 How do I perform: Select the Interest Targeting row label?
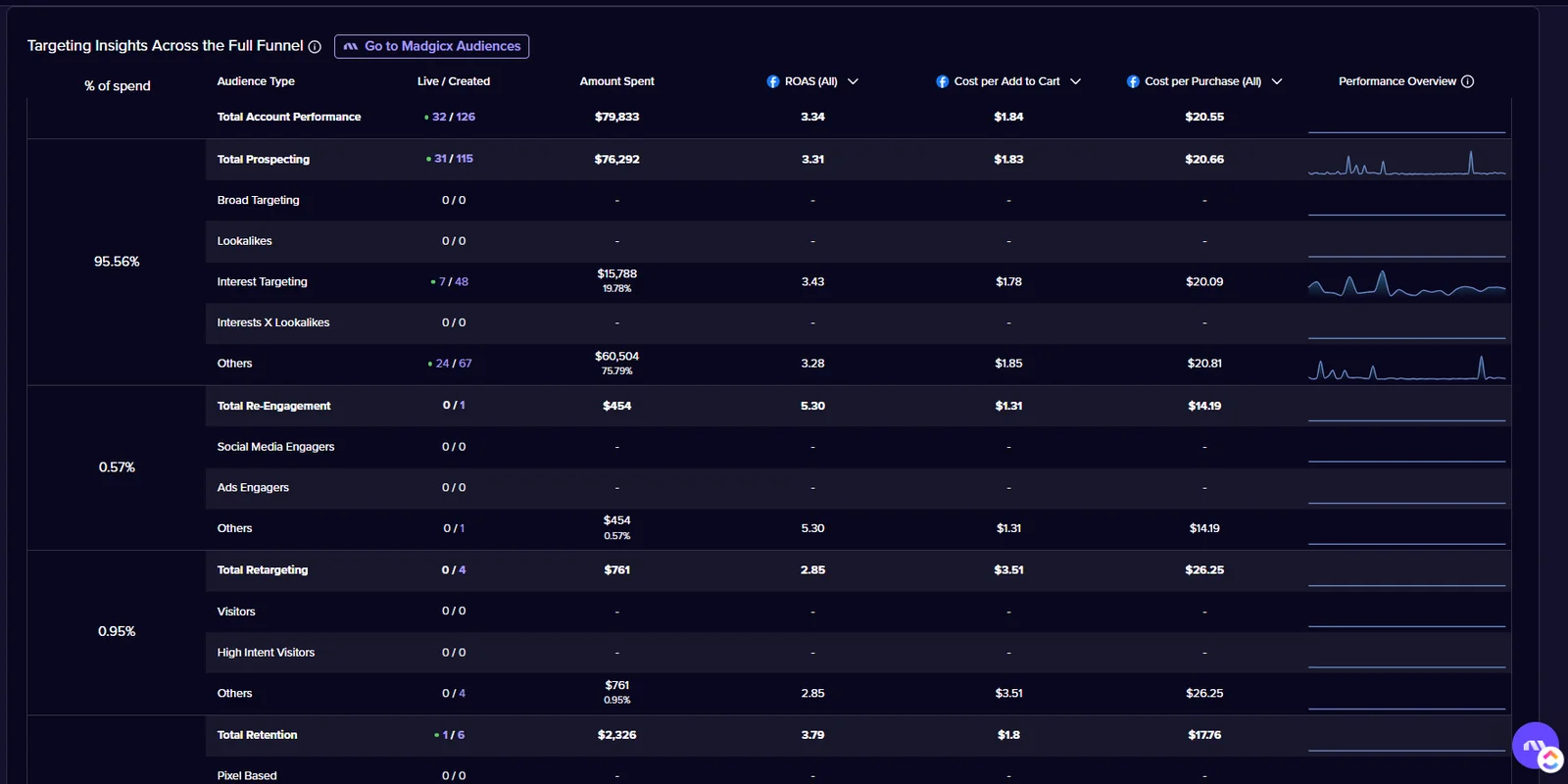262,281
